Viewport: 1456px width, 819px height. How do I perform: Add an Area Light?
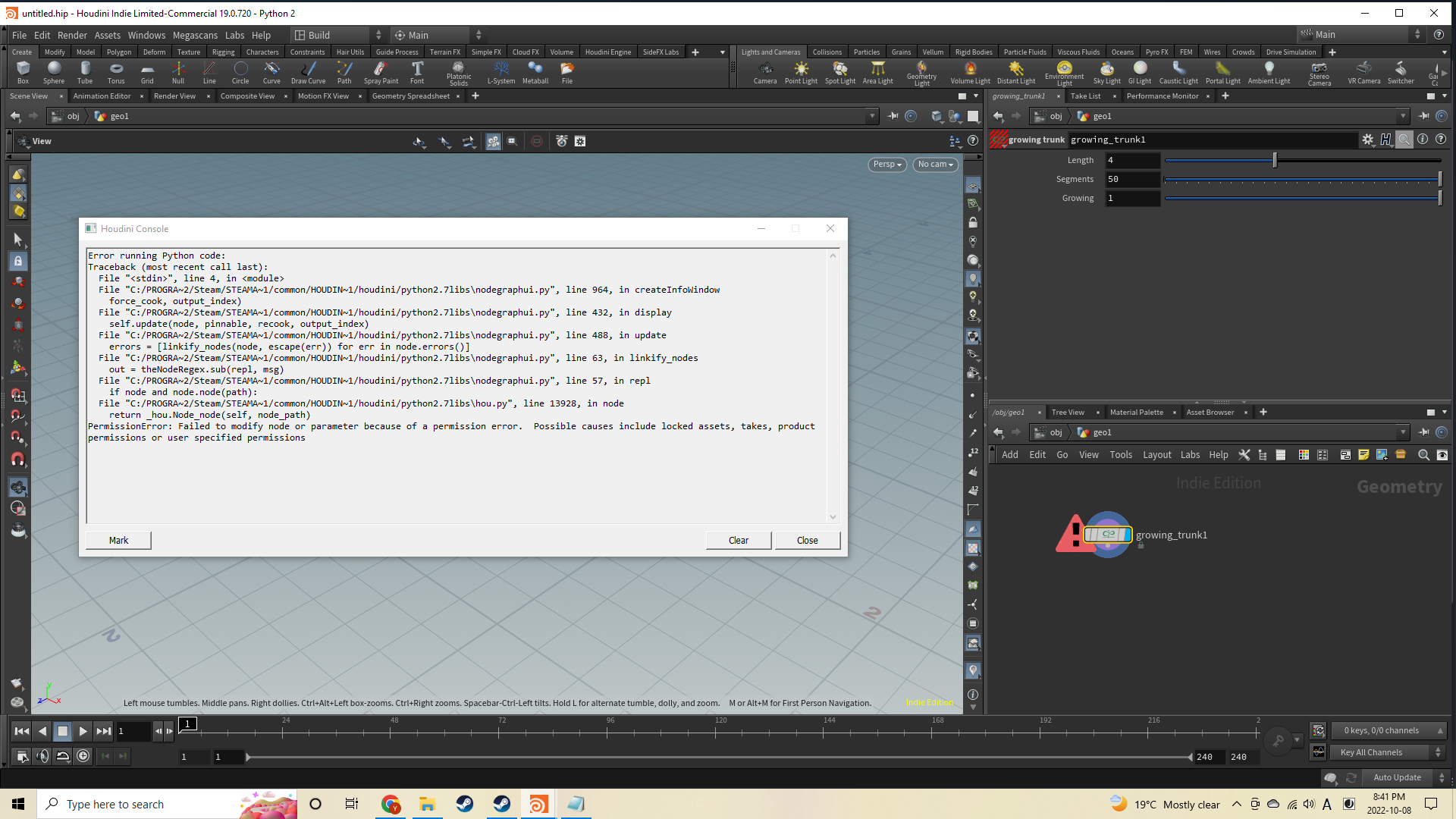(x=878, y=72)
